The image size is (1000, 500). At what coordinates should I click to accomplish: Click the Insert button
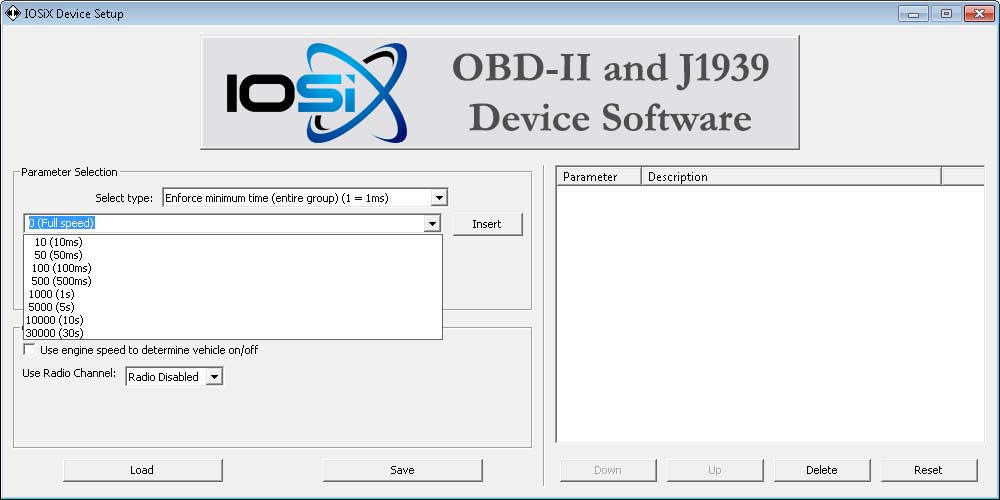(487, 224)
